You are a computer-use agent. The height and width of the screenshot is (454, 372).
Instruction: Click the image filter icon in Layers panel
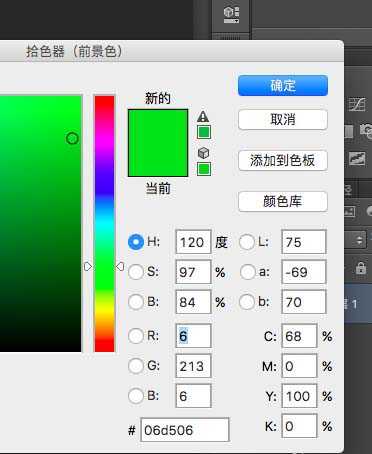[x=349, y=211]
